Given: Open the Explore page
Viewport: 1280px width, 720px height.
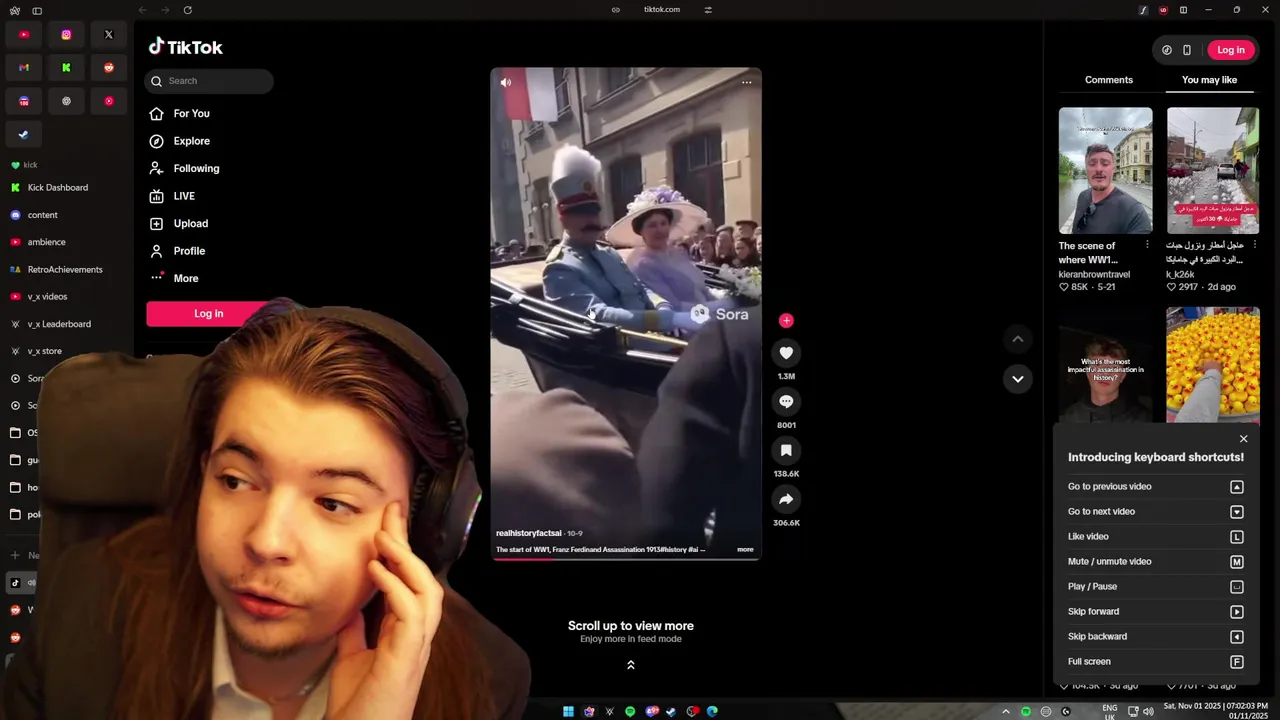Looking at the screenshot, I should [x=180, y=141].
